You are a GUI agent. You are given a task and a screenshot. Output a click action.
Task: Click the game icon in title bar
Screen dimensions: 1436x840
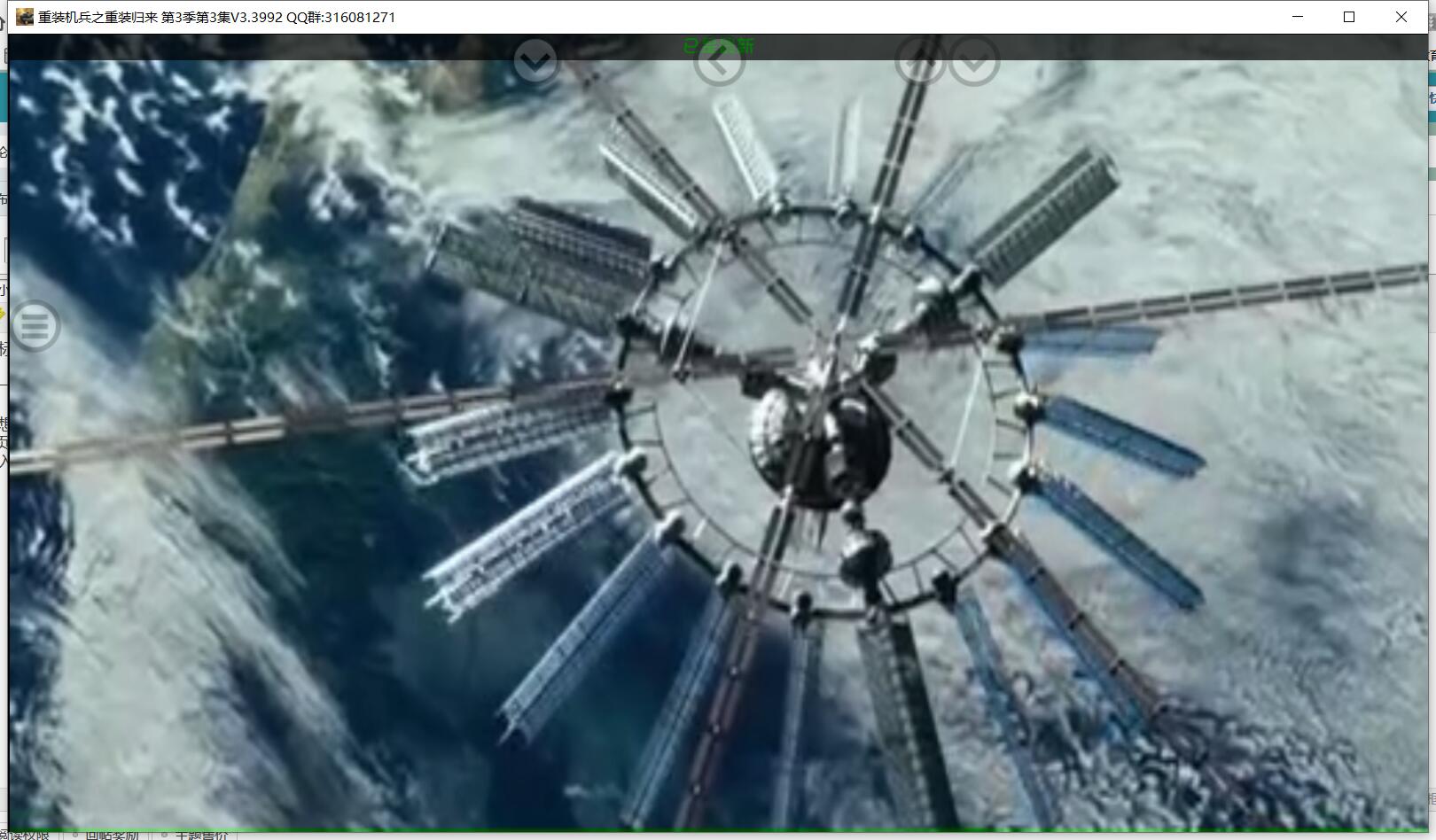coord(25,17)
